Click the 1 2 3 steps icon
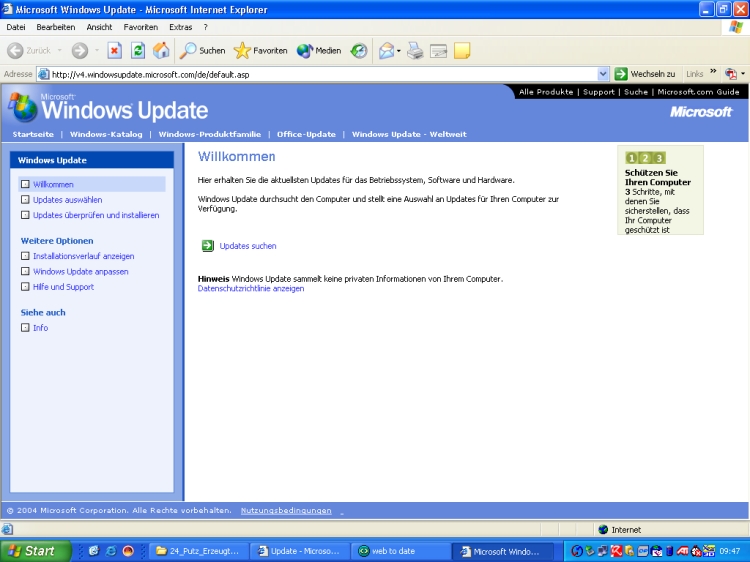This screenshot has height=562, width=750. coord(645,158)
